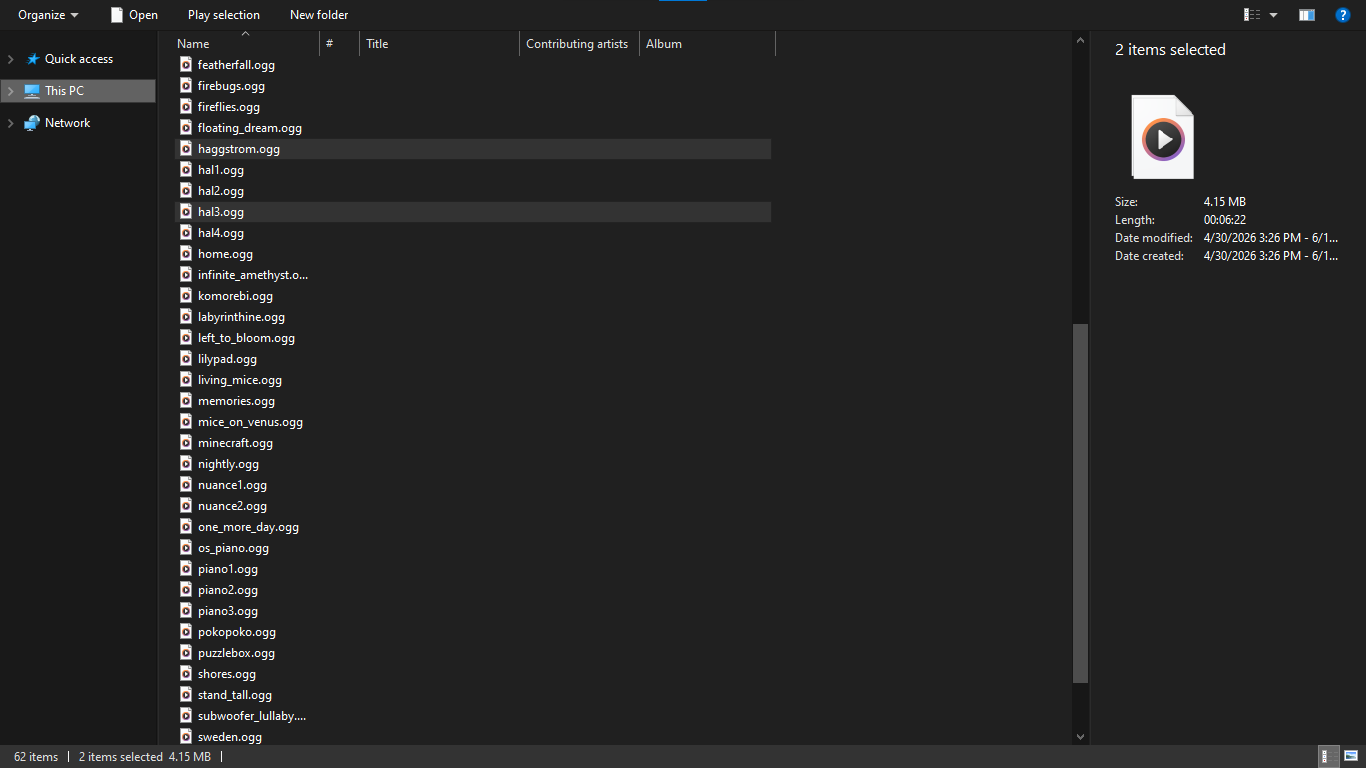1366x768 pixels.
Task: Click the Length value 00:06:22
Action: pyautogui.click(x=1225, y=220)
